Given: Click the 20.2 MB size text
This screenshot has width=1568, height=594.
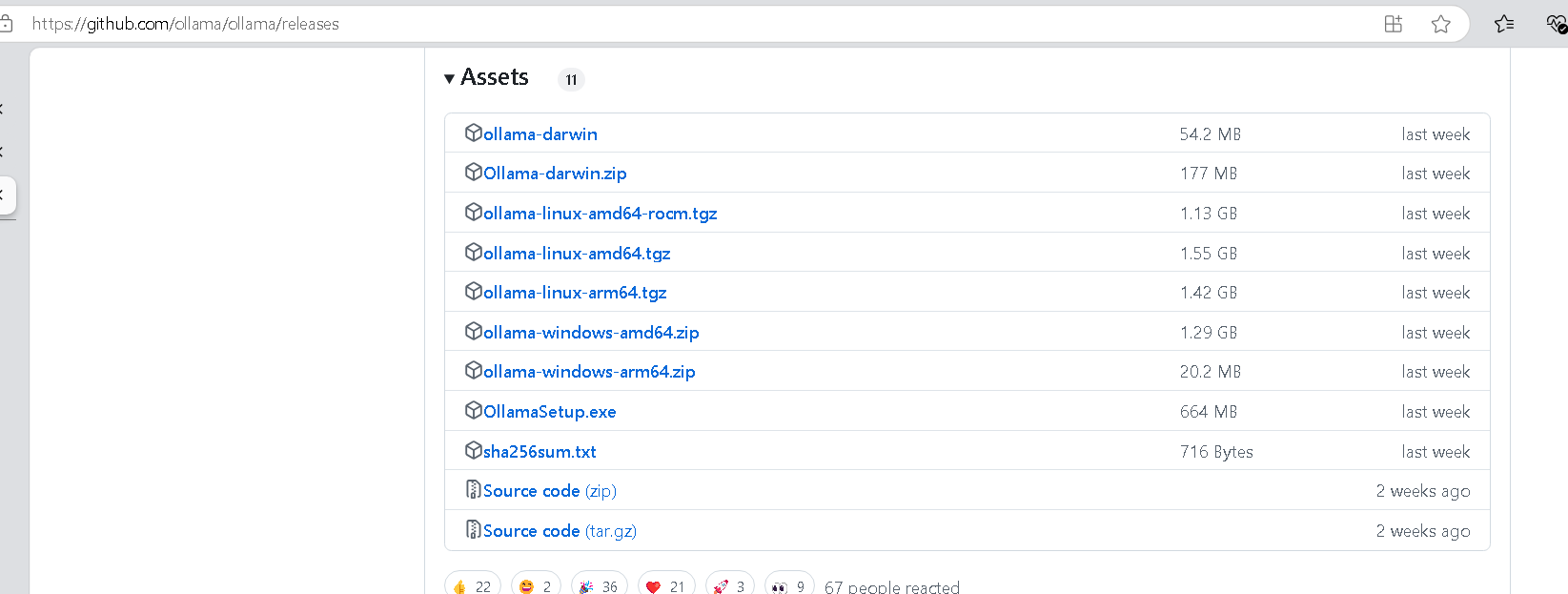Looking at the screenshot, I should [x=1211, y=372].
